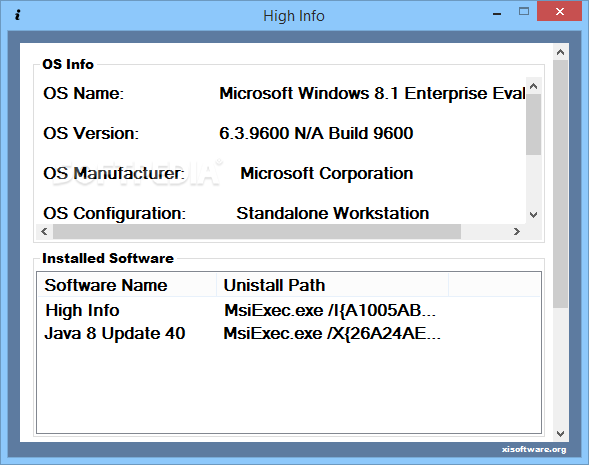Close the High Info window

(x=559, y=12)
